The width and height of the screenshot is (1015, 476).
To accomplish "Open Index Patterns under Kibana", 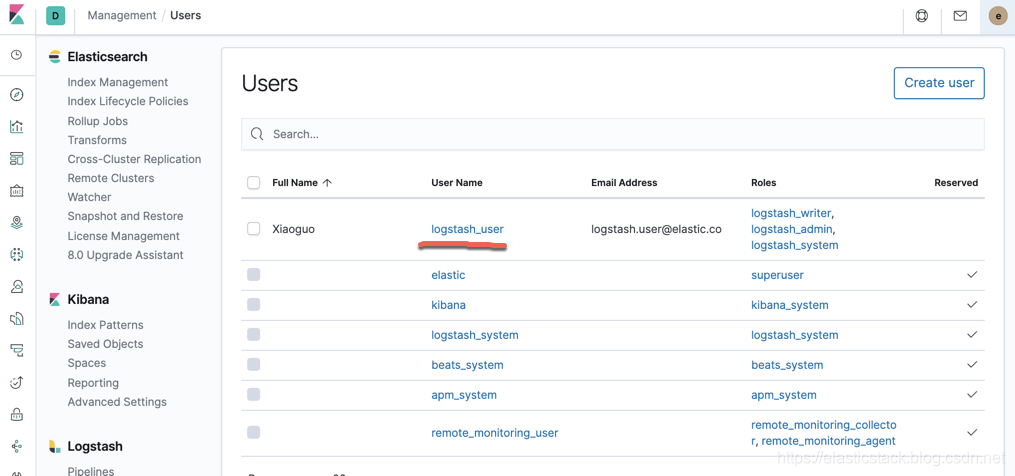I will coord(106,325).
